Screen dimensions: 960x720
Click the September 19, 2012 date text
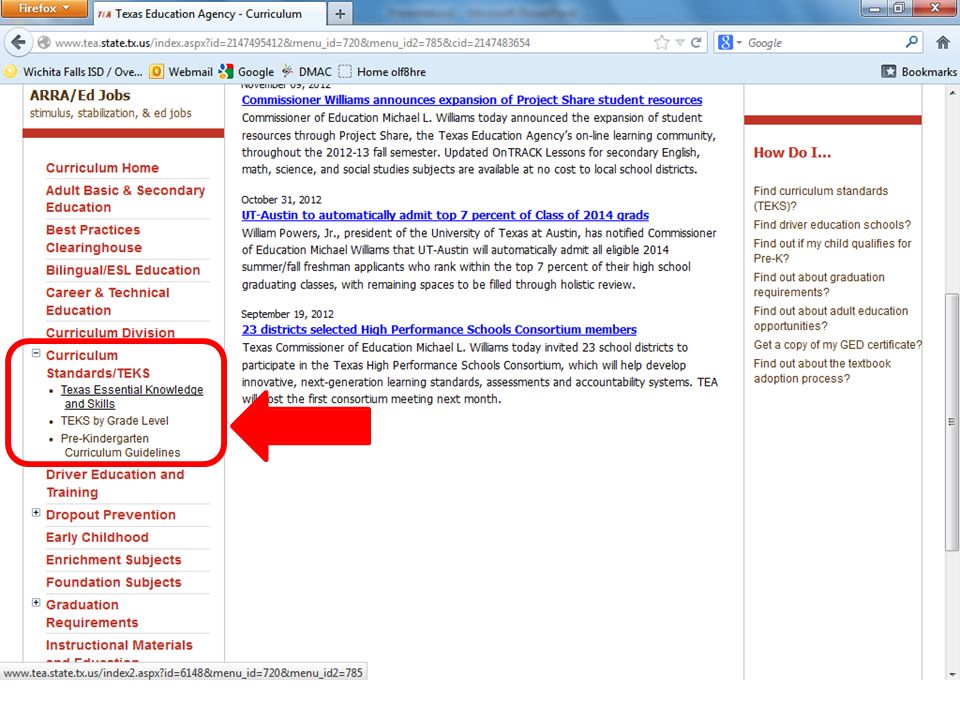[287, 314]
